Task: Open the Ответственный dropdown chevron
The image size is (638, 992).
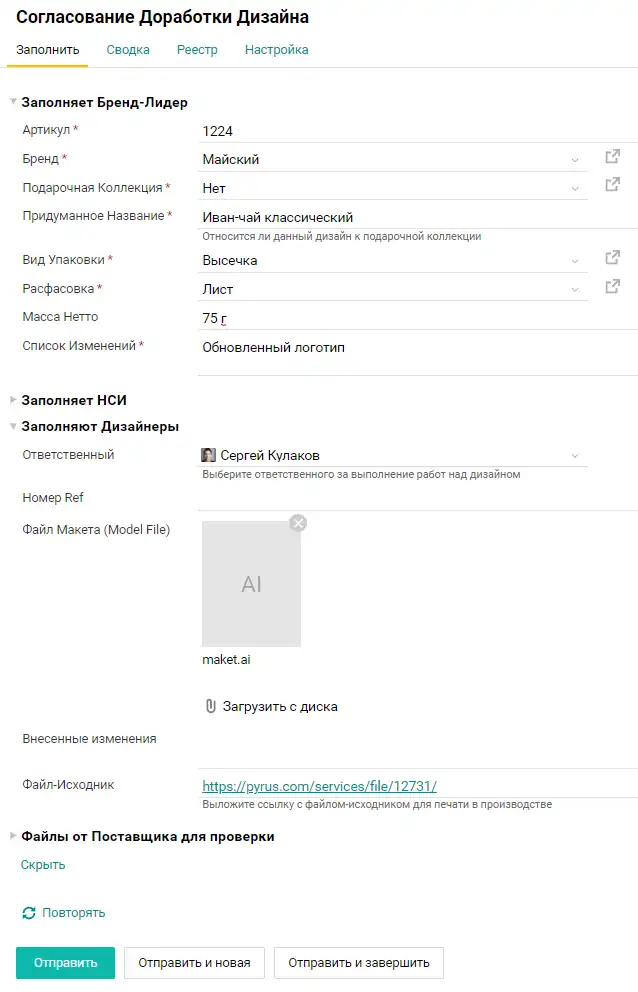Action: pyautogui.click(x=575, y=456)
